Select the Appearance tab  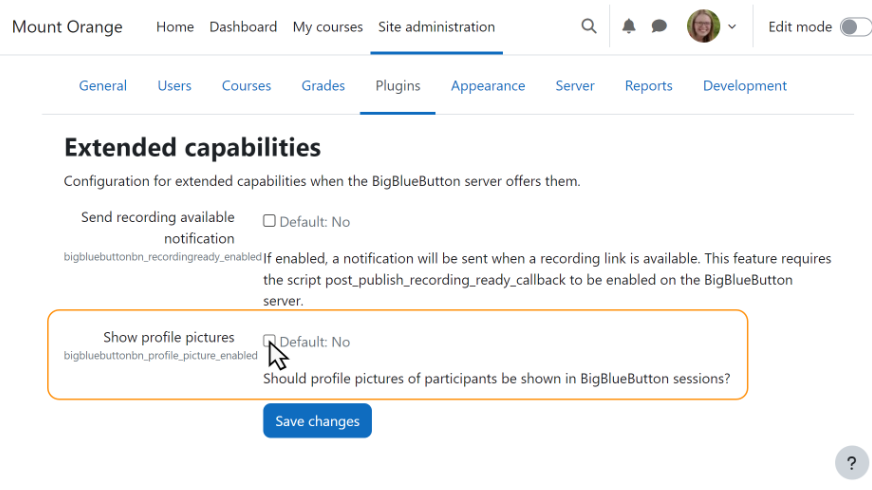[x=487, y=86]
